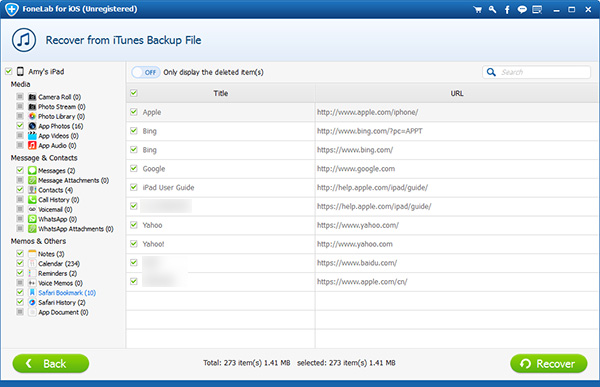This screenshot has height=387, width=600.
Task: Click the Safari History compass icon
Action: [32, 302]
